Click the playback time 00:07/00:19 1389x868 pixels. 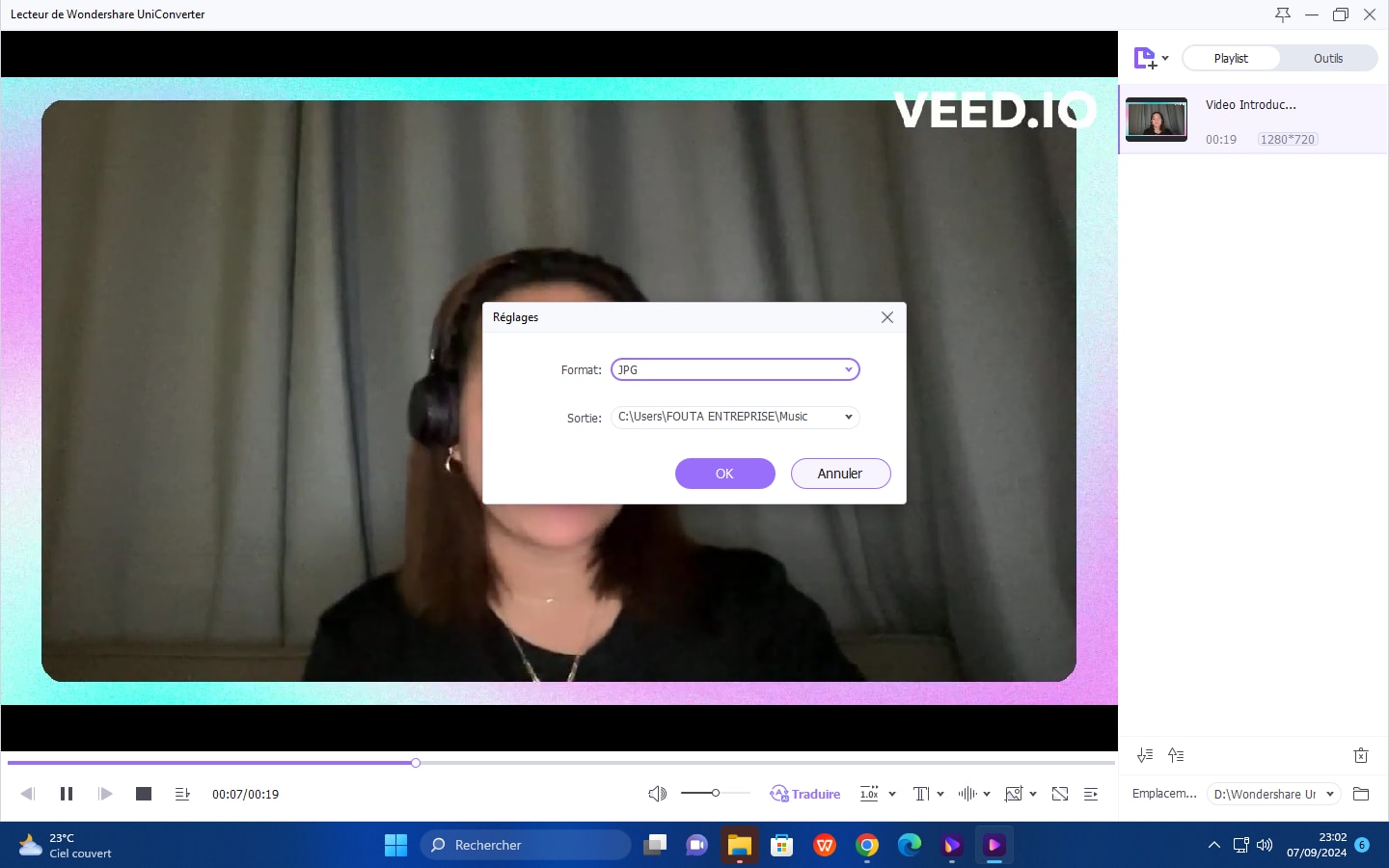pos(246,794)
